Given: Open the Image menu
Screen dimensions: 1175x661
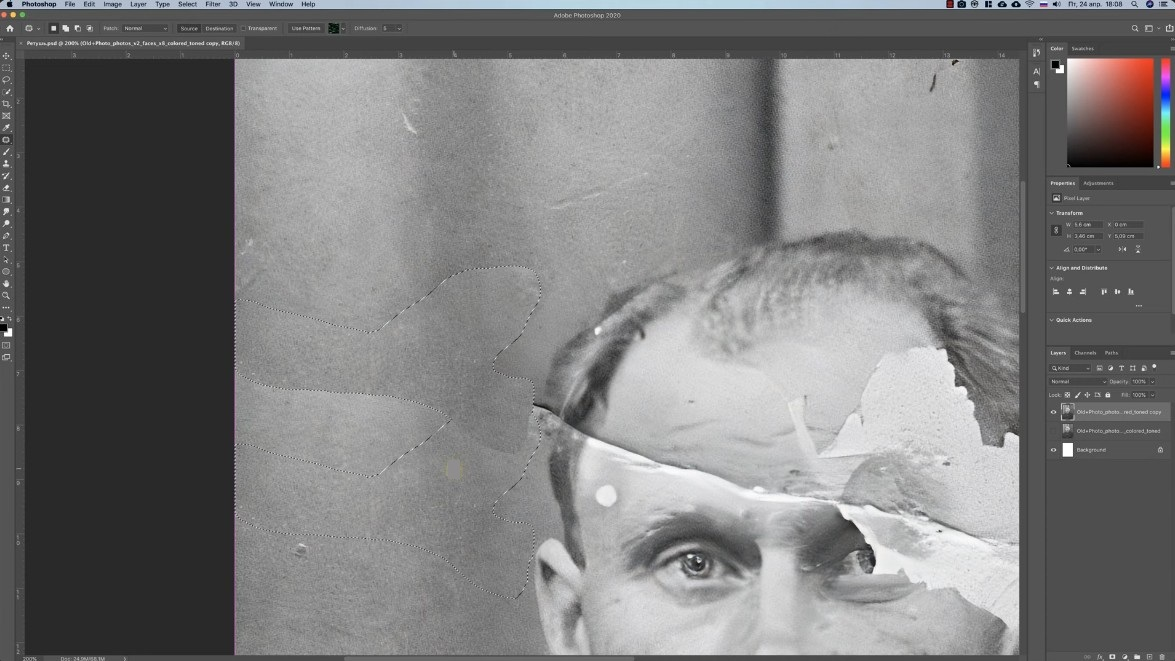Looking at the screenshot, I should click(x=112, y=4).
